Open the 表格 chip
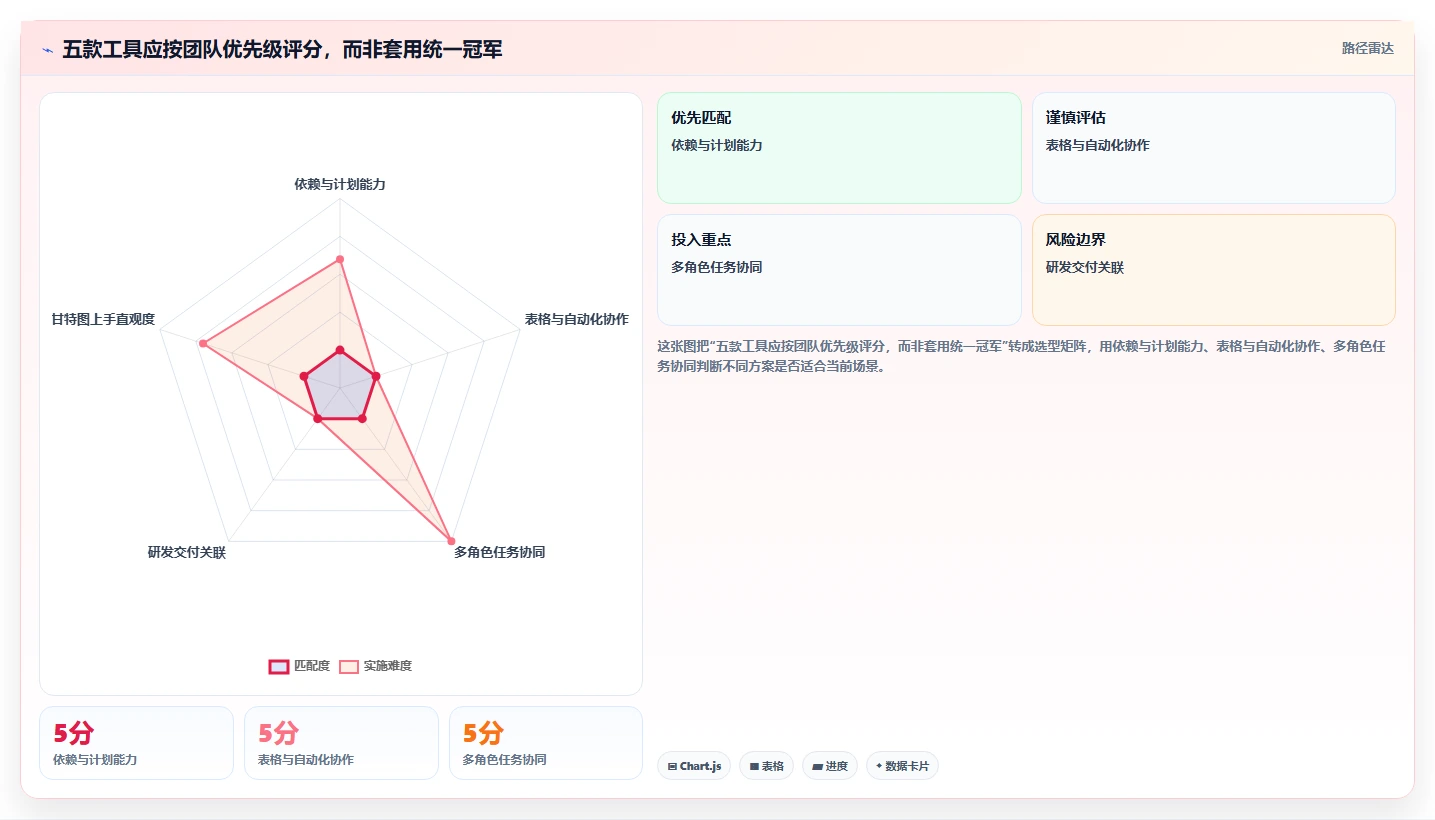This screenshot has width=1435, height=820. (767, 766)
